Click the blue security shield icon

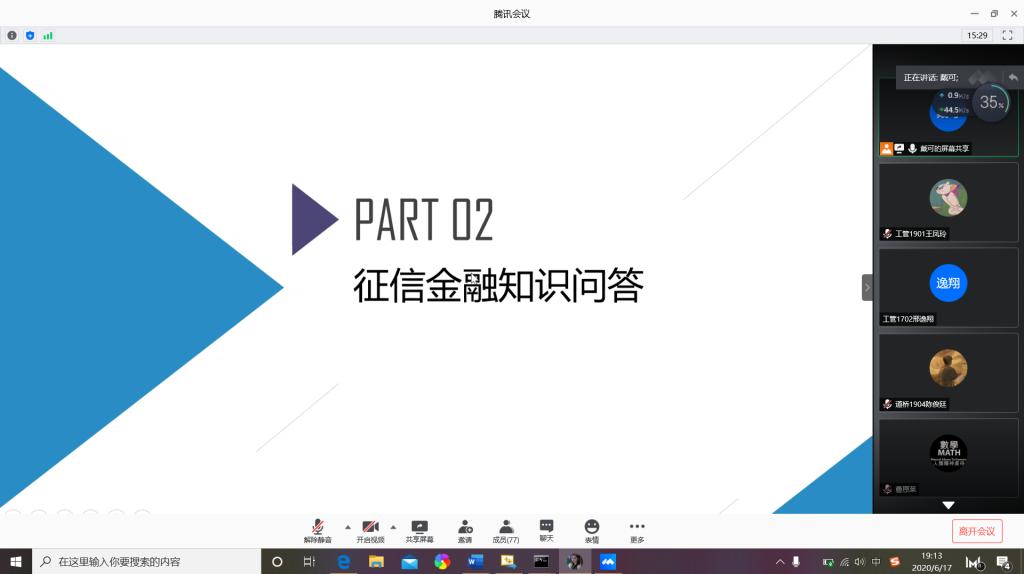point(30,35)
